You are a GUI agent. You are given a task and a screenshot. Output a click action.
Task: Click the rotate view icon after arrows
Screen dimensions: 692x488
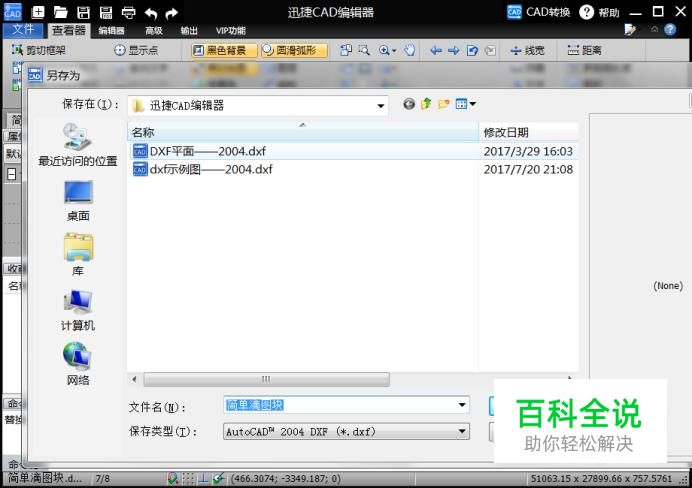click(x=472, y=50)
